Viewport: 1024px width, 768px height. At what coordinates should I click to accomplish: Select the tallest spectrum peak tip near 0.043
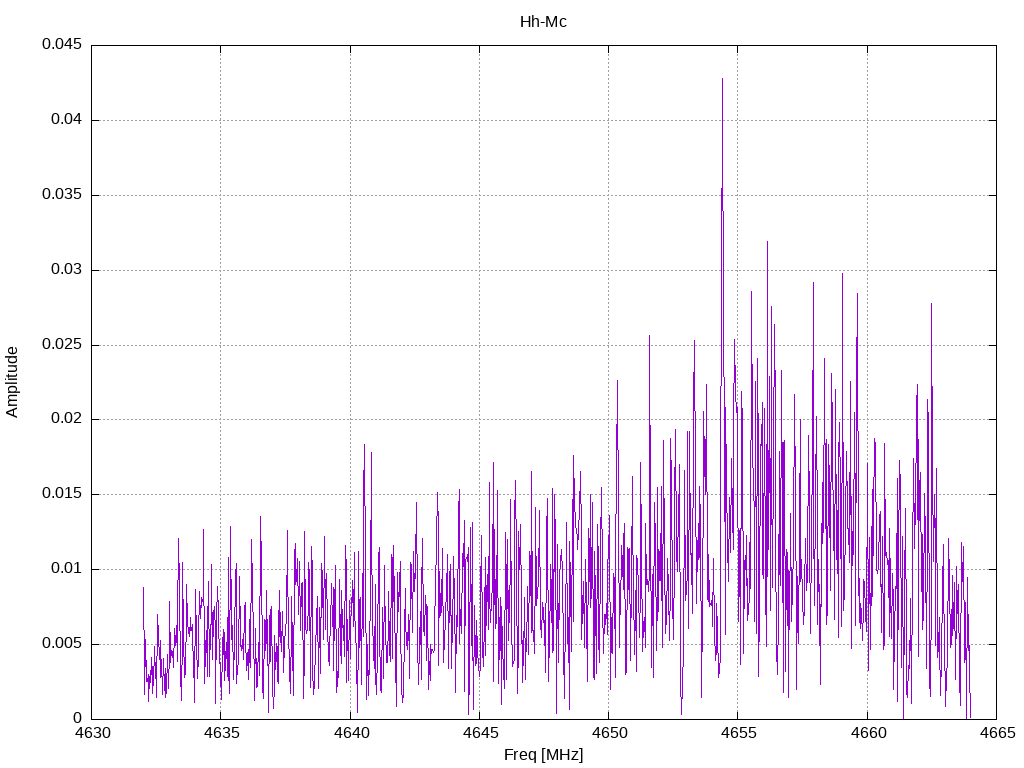pos(722,80)
